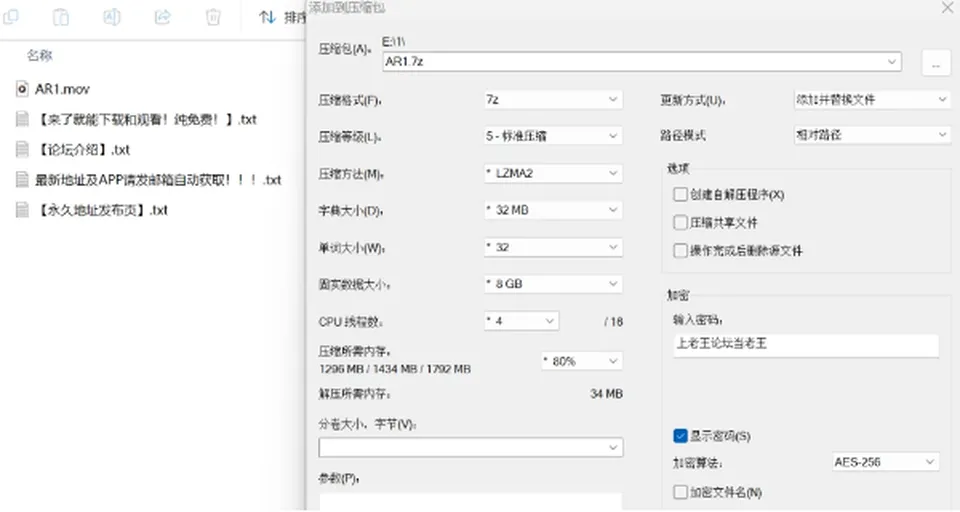The image size is (960, 512).
Task: Open the 分卷大小 combo box
Action: tap(471, 447)
